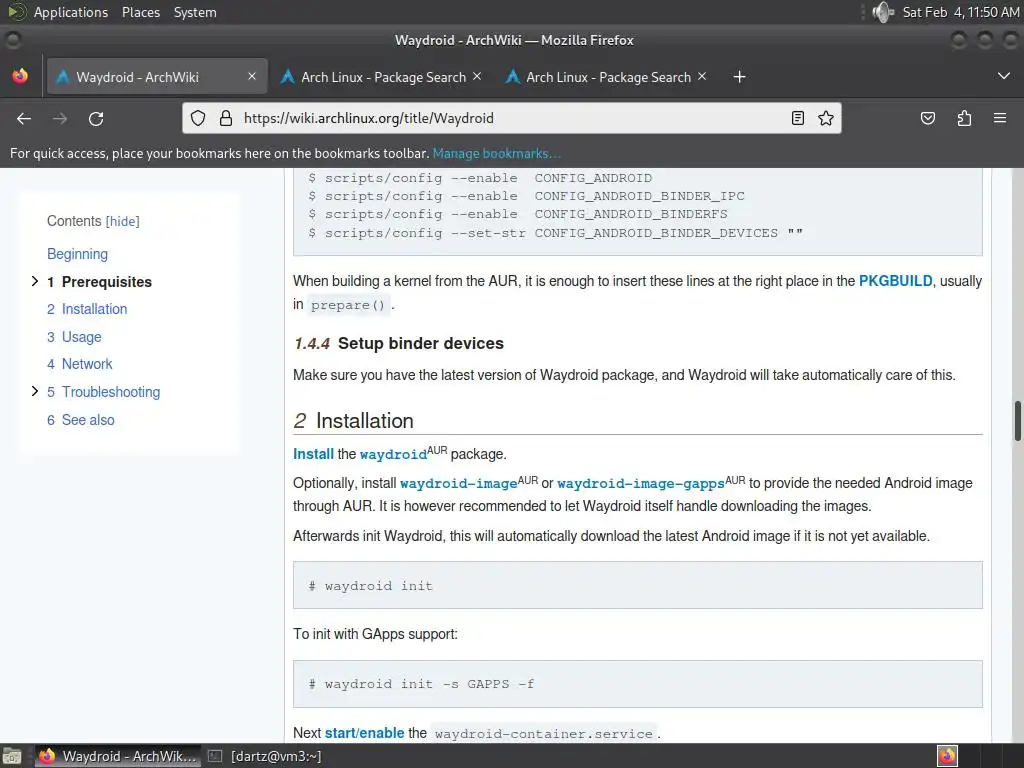Image resolution: width=1024 pixels, height=768 pixels.
Task: Select Waydroid - ArchWiki taskbar button
Action: click(118, 756)
